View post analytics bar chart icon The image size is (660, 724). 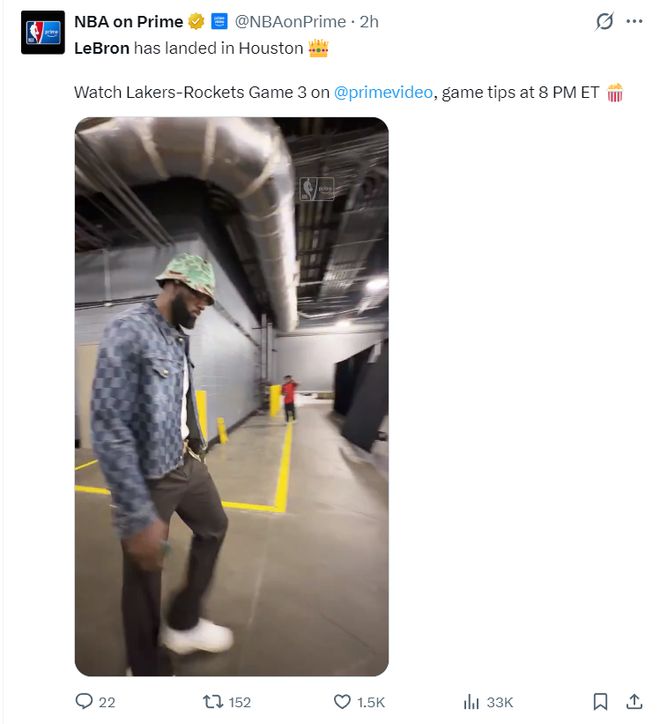[471, 702]
